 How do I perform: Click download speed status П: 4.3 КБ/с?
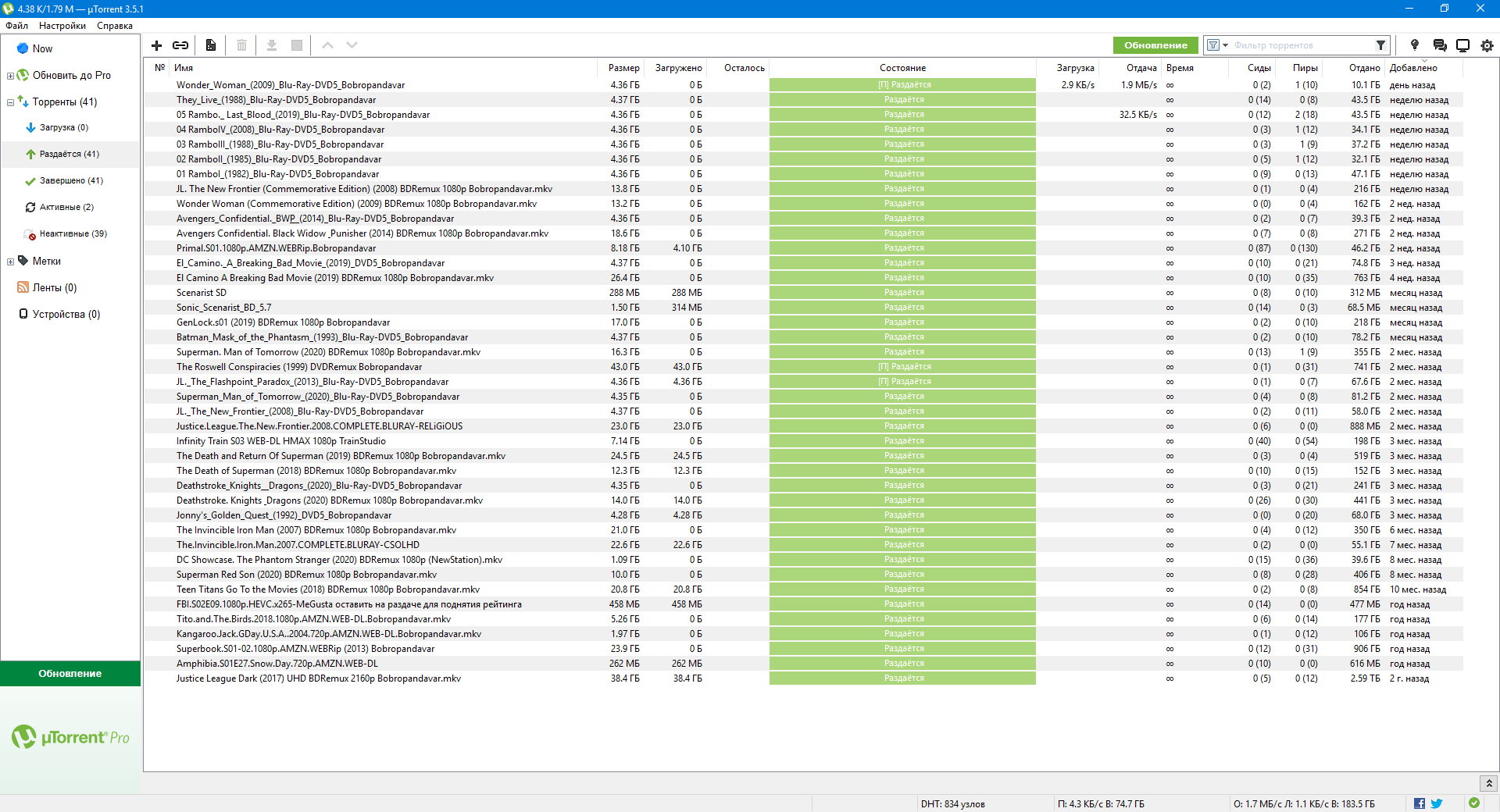[x=1101, y=804]
